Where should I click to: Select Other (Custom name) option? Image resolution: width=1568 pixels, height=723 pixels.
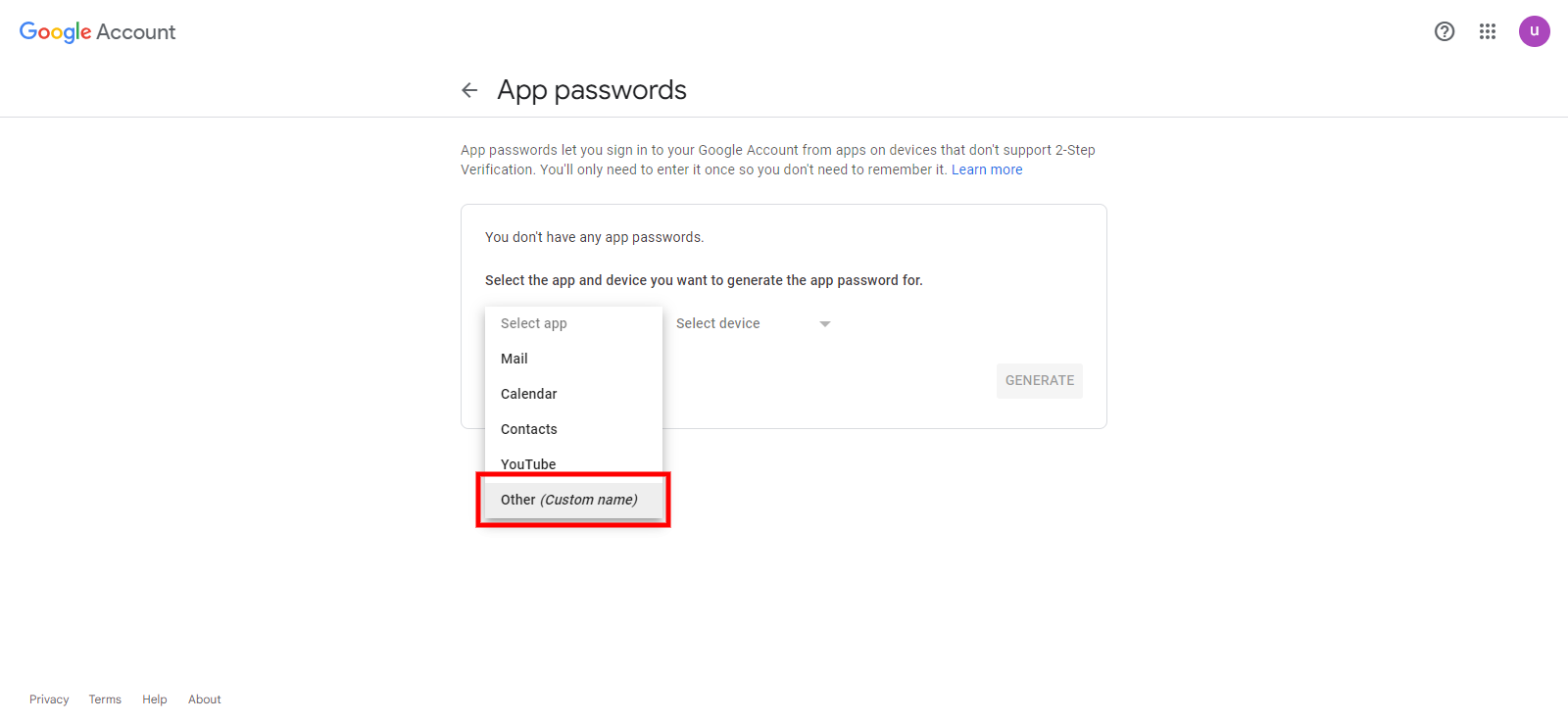click(x=569, y=500)
